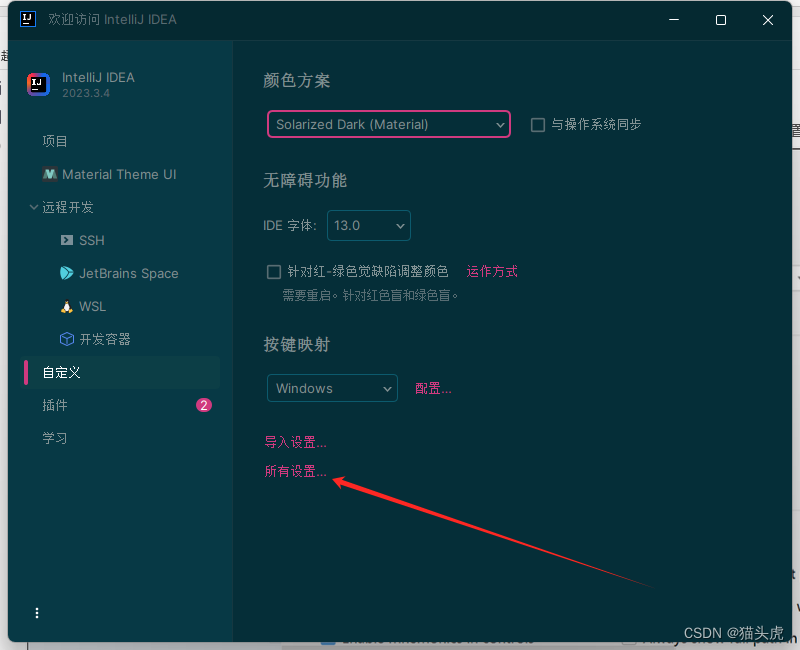800x650 pixels.
Task: Open the Windows keymap dropdown
Action: pyautogui.click(x=332, y=388)
